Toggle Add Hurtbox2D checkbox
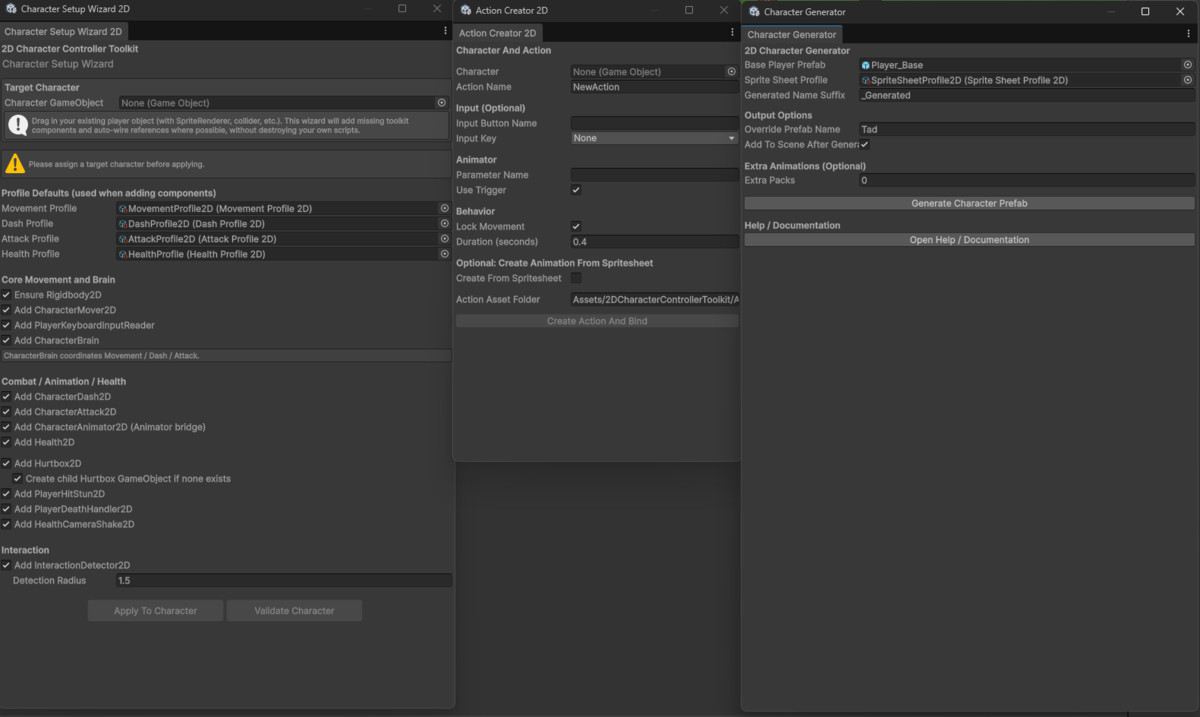This screenshot has height=717, width=1200. point(6,463)
